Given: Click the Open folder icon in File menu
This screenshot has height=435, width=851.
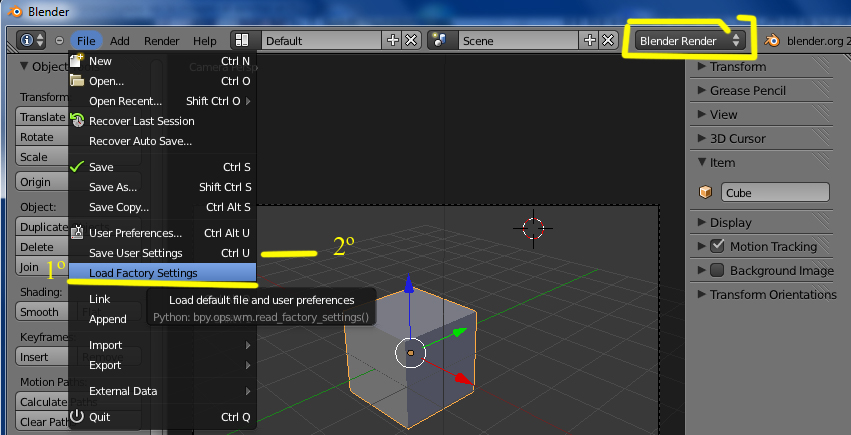Looking at the screenshot, I should tap(77, 81).
